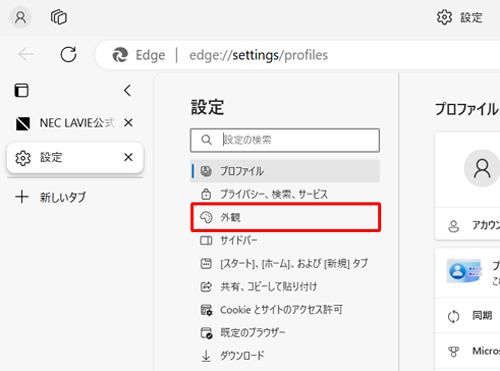Click the profile illustration thumbnail
Viewport: 500px width, 371px height.
click(465, 271)
